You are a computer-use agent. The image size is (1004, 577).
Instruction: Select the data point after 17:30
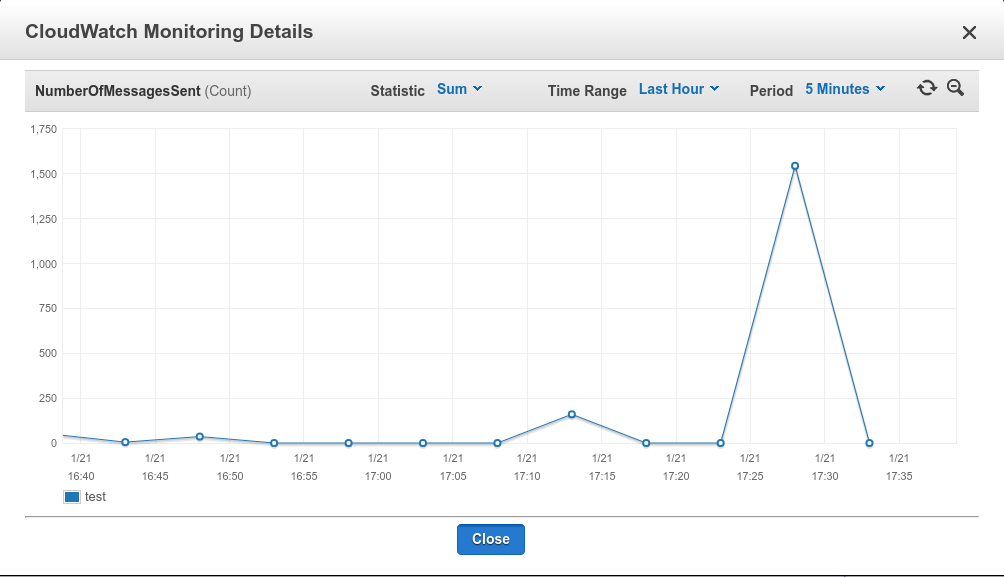[870, 443]
